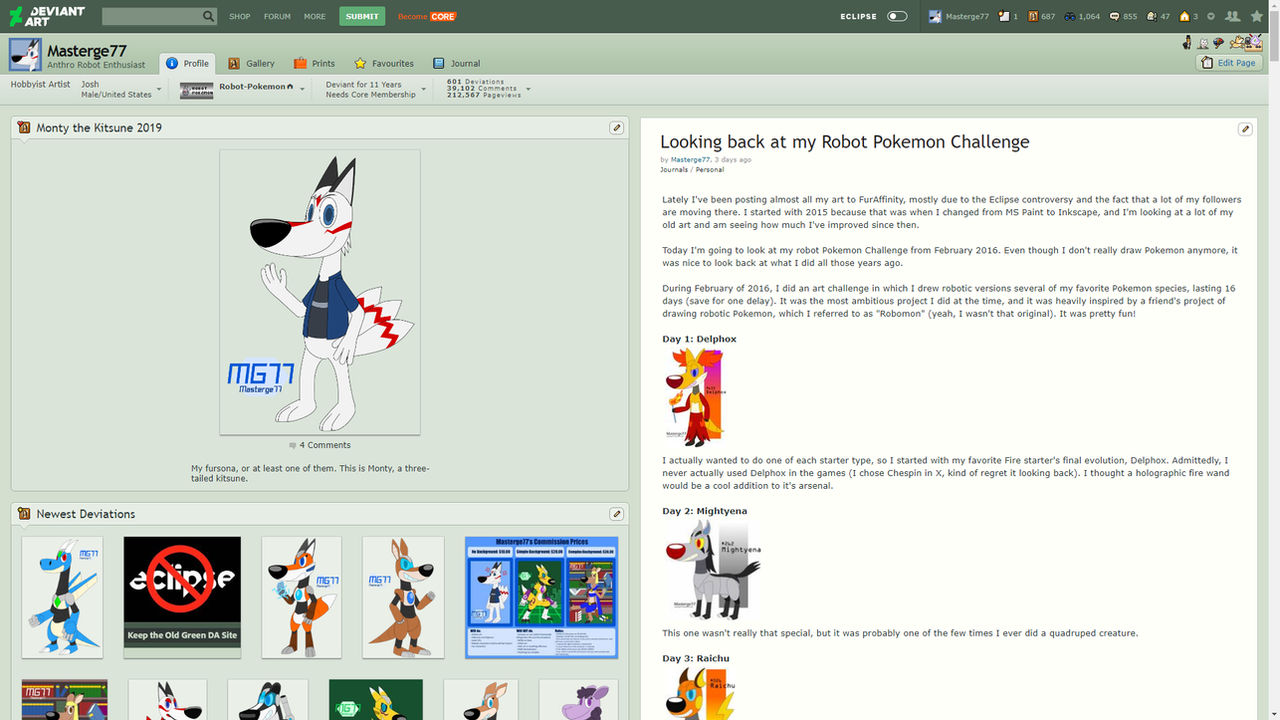
Task: Open the Journals category link
Action: [x=674, y=170]
